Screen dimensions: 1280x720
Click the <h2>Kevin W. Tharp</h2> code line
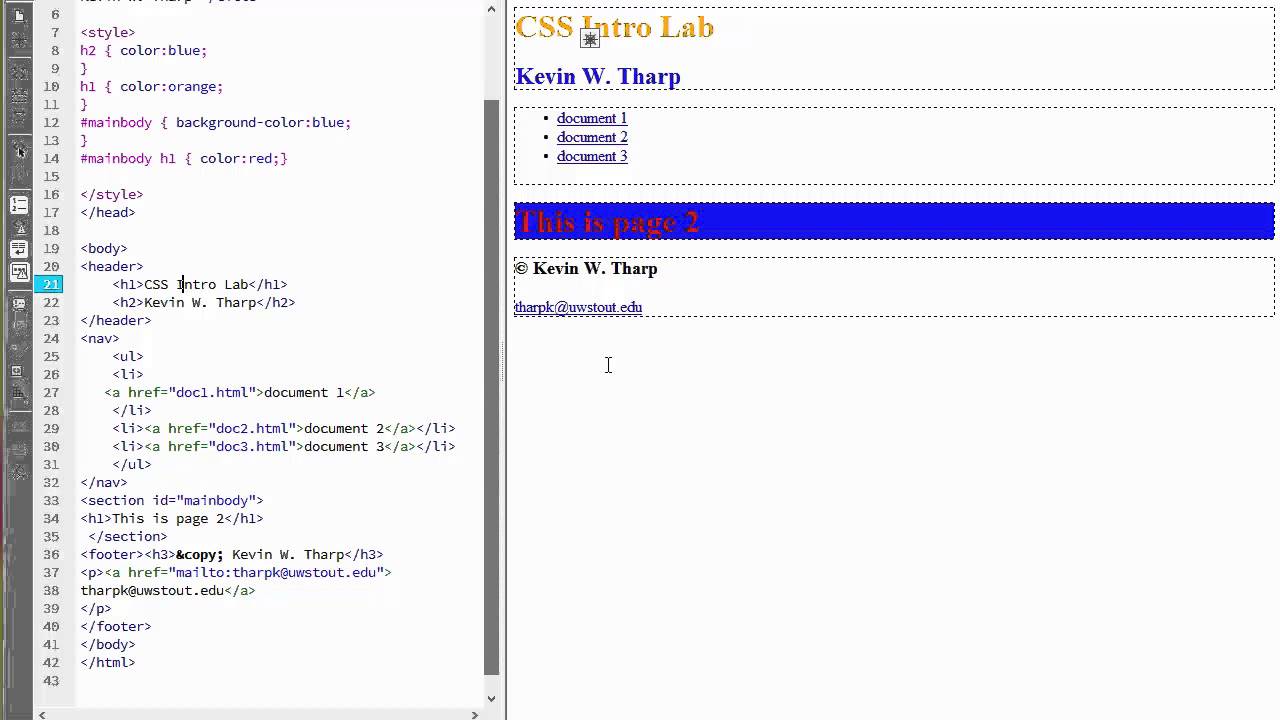[x=204, y=302]
